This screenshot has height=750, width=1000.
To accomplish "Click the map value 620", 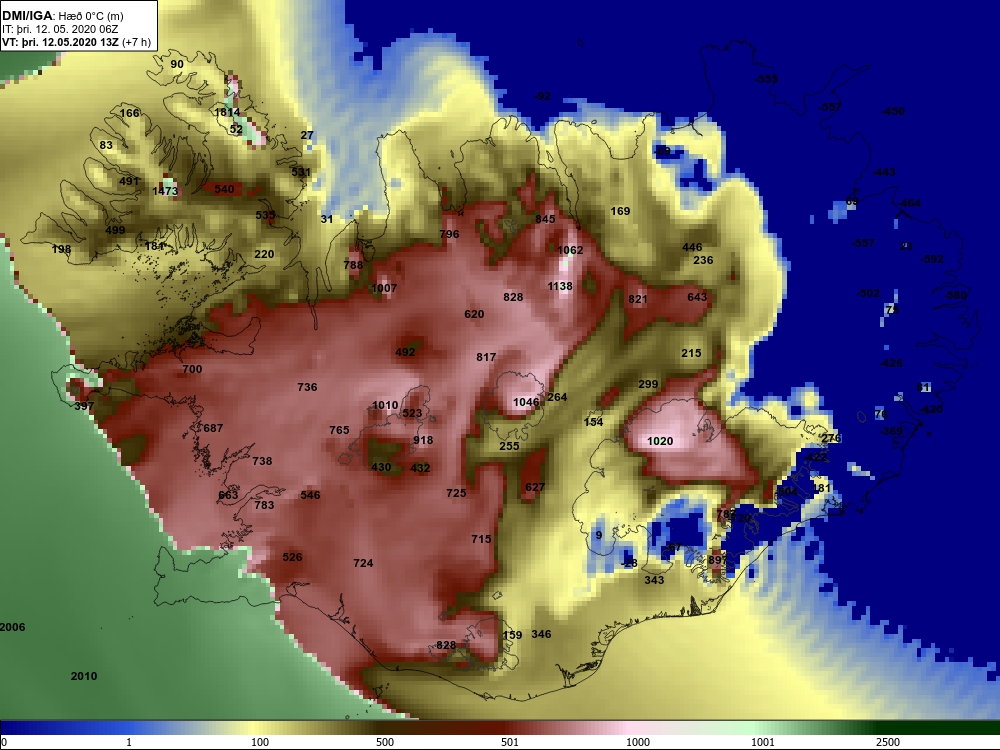I will point(474,314).
